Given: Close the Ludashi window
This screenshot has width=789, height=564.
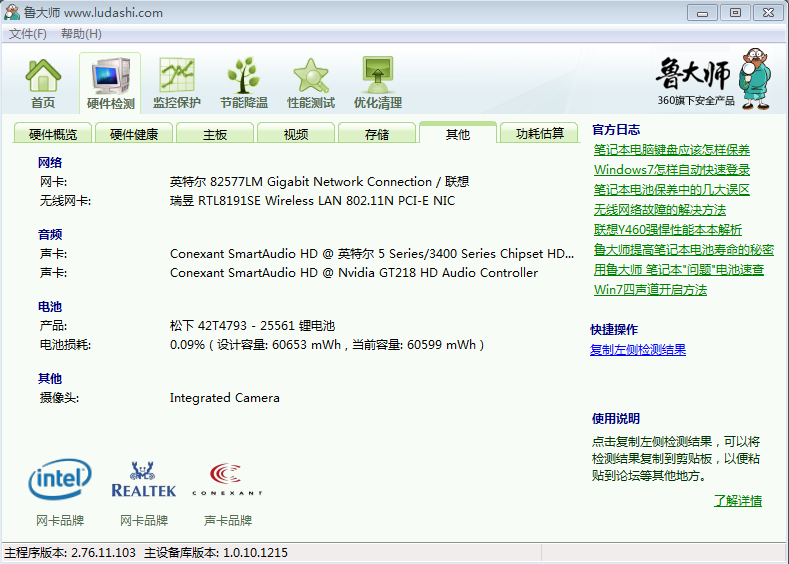Looking at the screenshot, I should (768, 13).
